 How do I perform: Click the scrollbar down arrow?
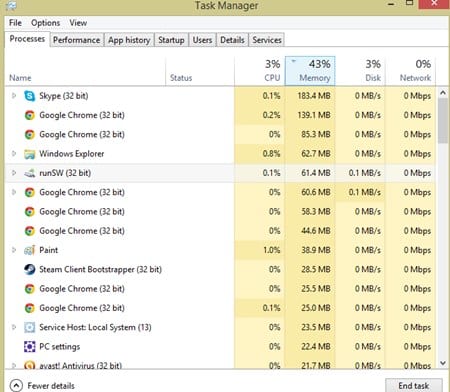pos(443,363)
